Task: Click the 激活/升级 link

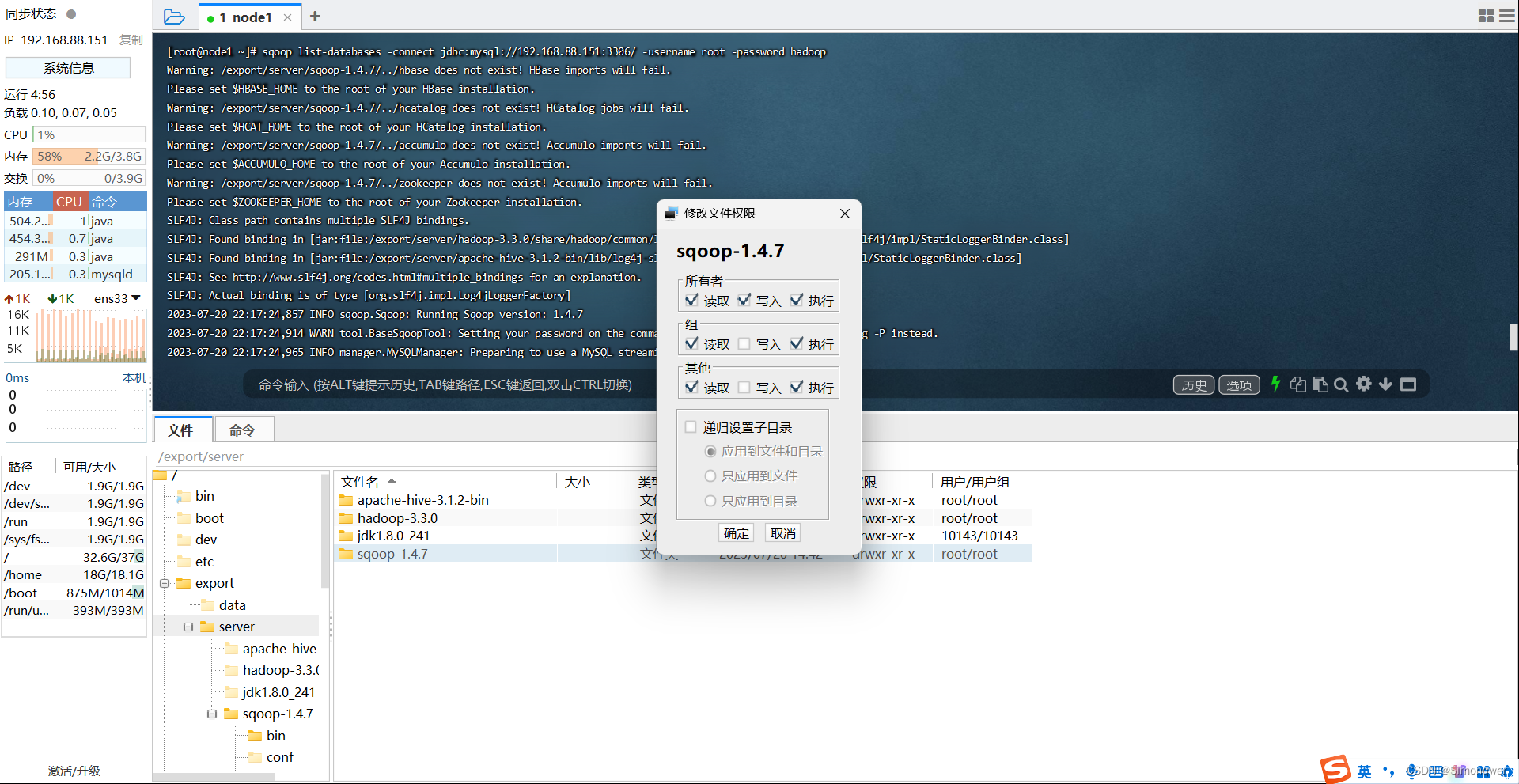Action: click(74, 771)
